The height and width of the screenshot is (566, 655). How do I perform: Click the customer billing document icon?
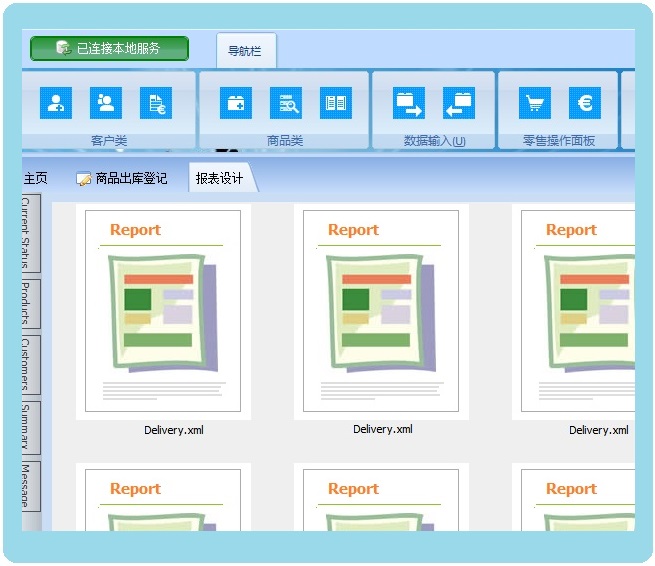[156, 103]
